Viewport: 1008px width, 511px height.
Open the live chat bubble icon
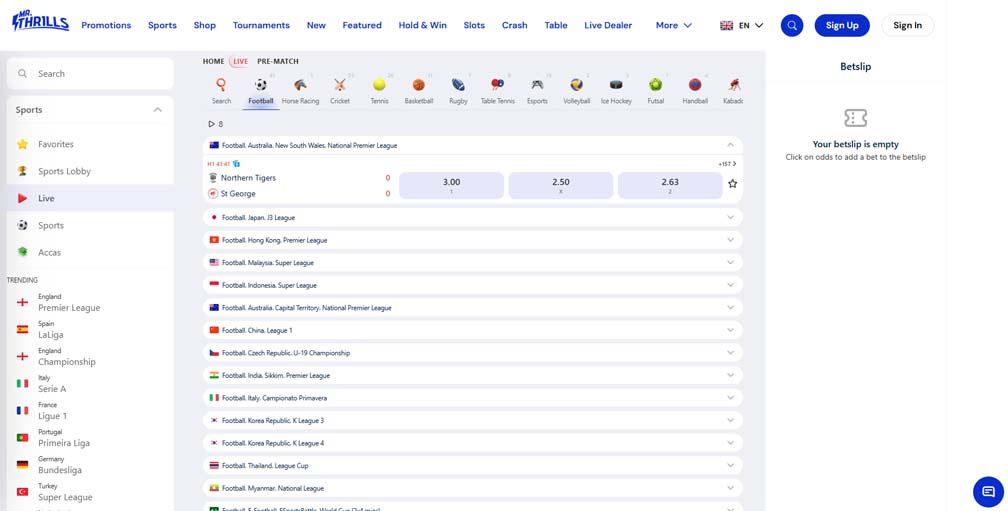(989, 492)
